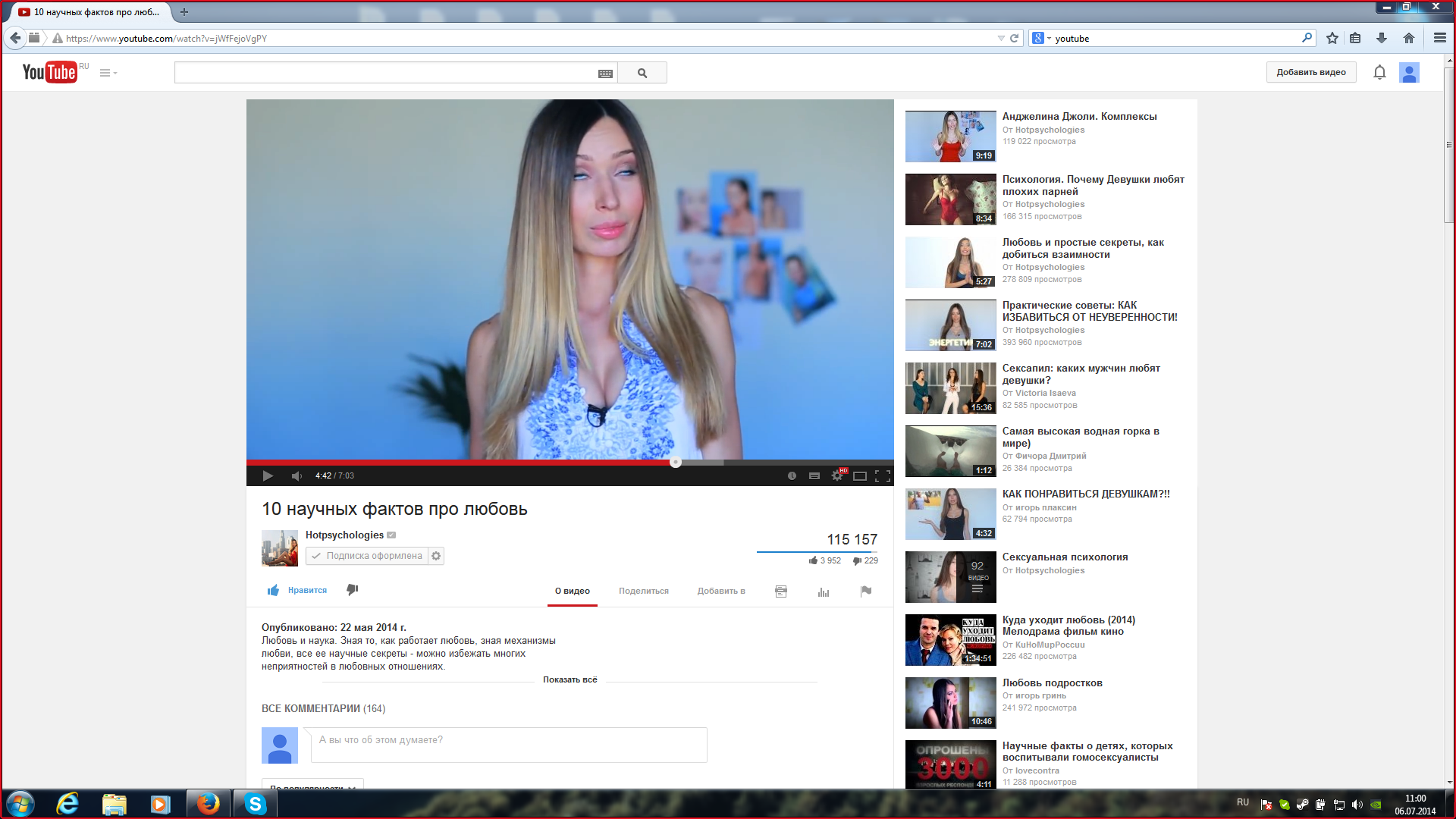This screenshot has height=819, width=1456.
Task: Open 'Сексапил: каких мужчин любят девушки?' video
Action: point(1081,374)
